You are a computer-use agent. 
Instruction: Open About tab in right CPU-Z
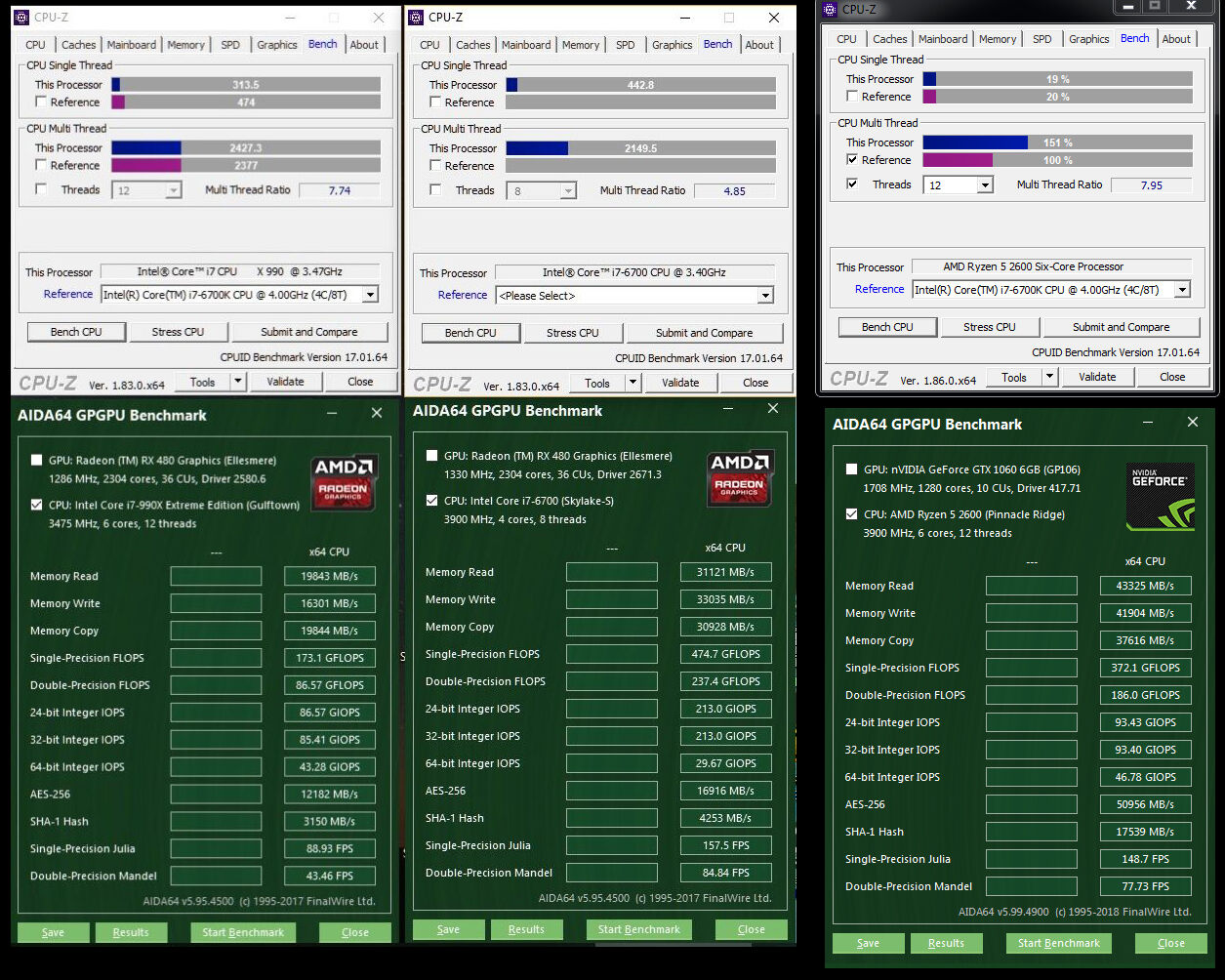1176,39
